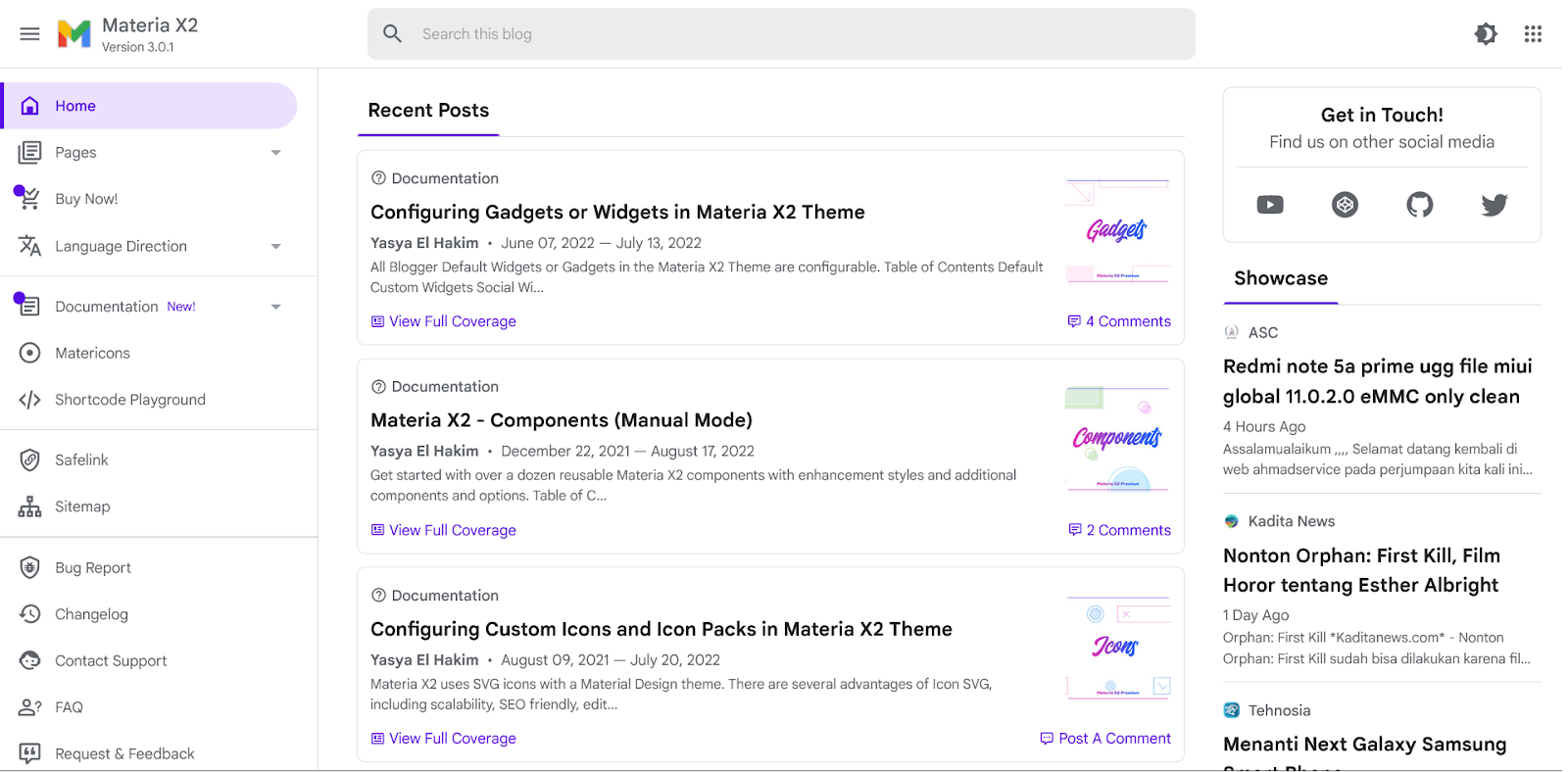Open Configuring Custom Icons post title
1568x772 pixels.
(661, 629)
